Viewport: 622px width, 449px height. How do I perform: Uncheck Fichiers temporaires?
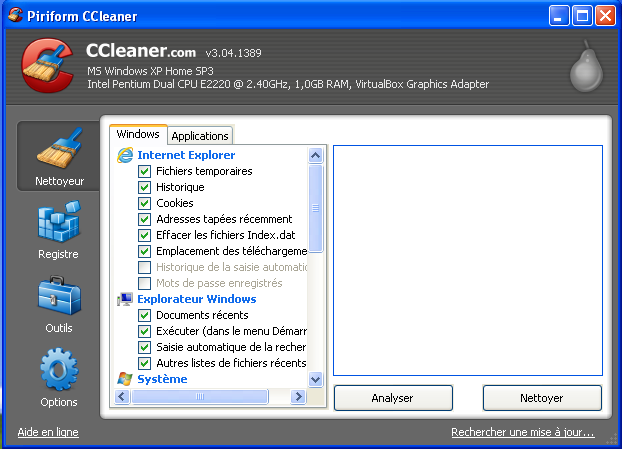click(x=144, y=171)
